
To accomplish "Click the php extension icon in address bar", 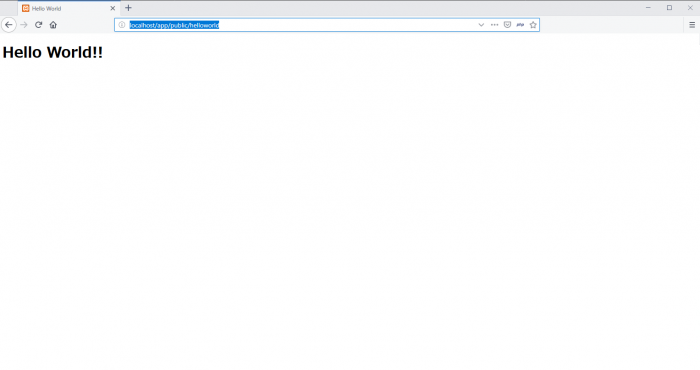I will pos(520,25).
